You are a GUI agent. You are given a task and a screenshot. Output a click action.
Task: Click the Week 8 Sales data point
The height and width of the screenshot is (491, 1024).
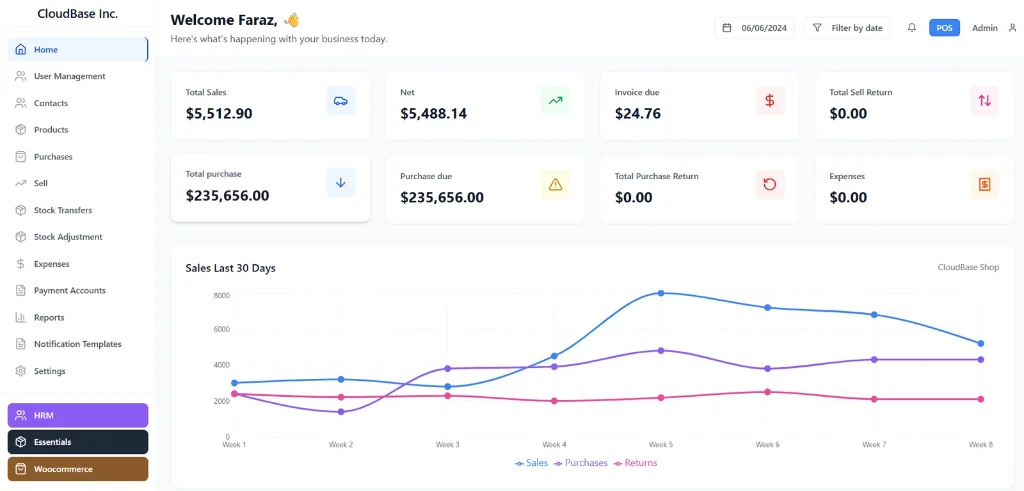[x=981, y=343]
